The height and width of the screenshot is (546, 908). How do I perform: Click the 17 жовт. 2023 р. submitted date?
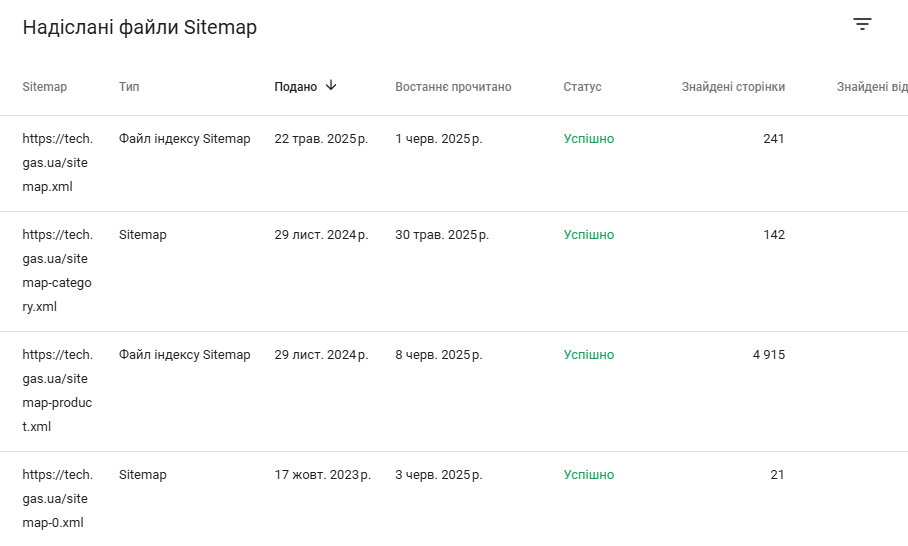click(323, 475)
